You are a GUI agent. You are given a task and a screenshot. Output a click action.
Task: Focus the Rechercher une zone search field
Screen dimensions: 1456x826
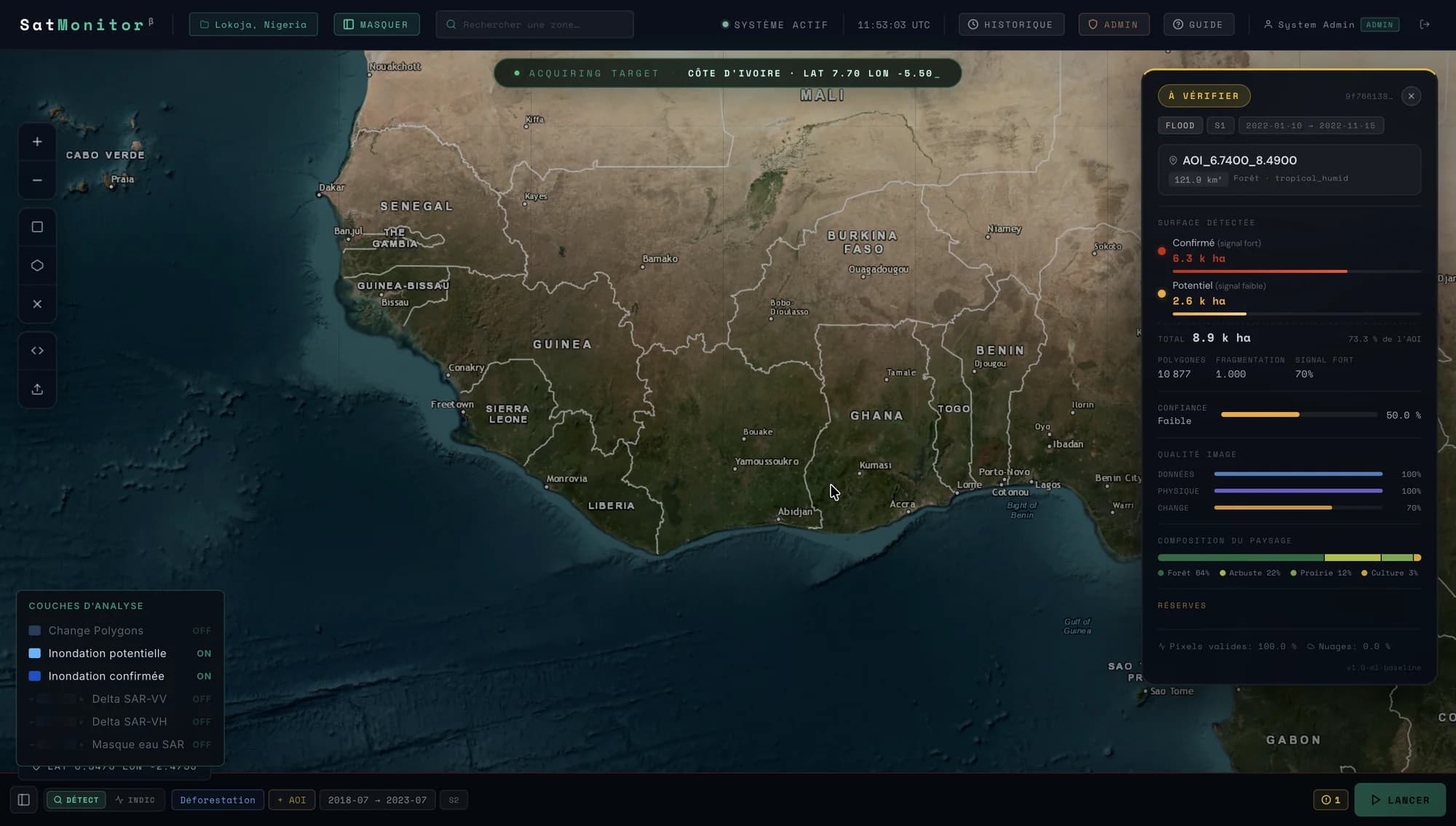(534, 25)
